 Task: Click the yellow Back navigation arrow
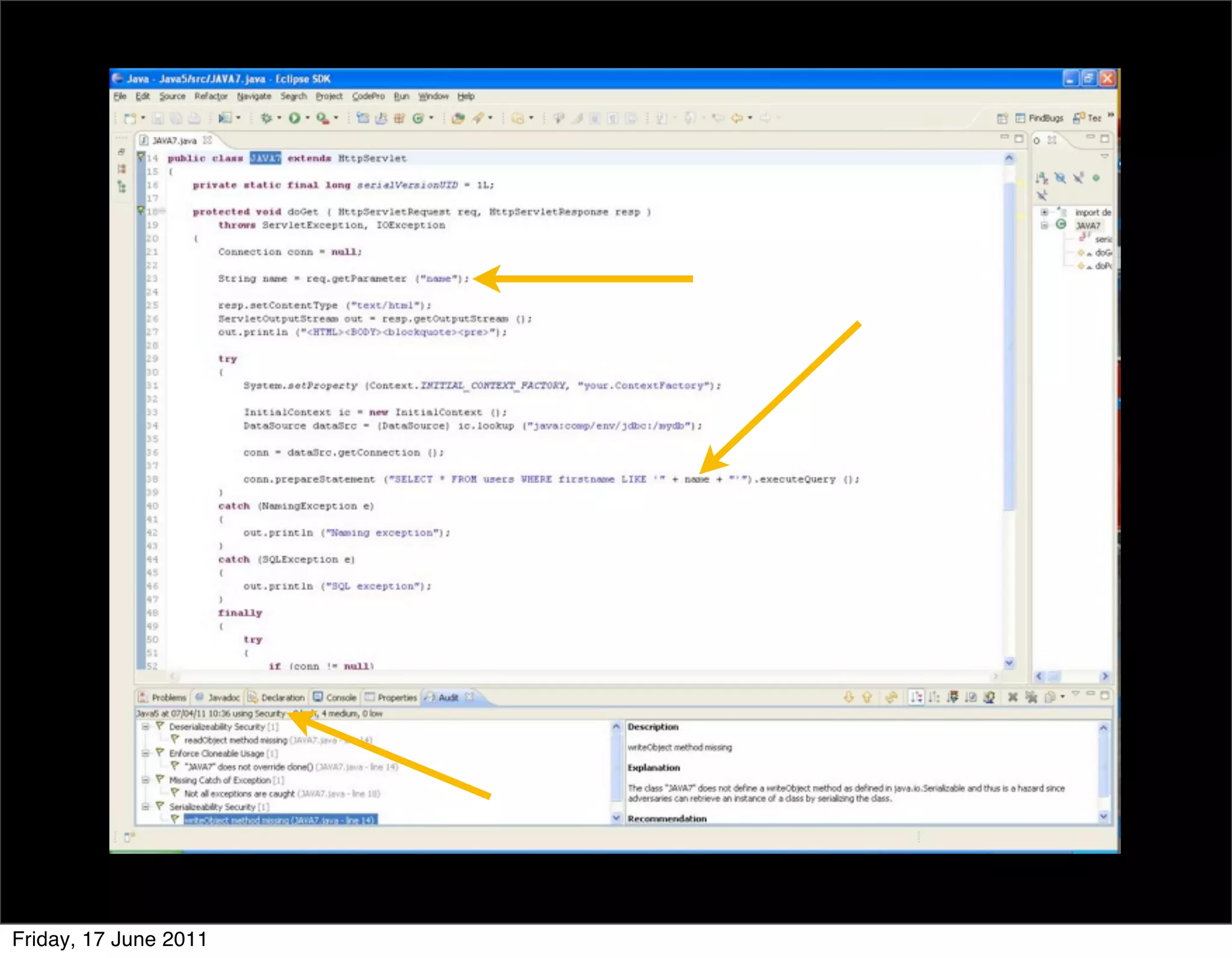coord(737,118)
